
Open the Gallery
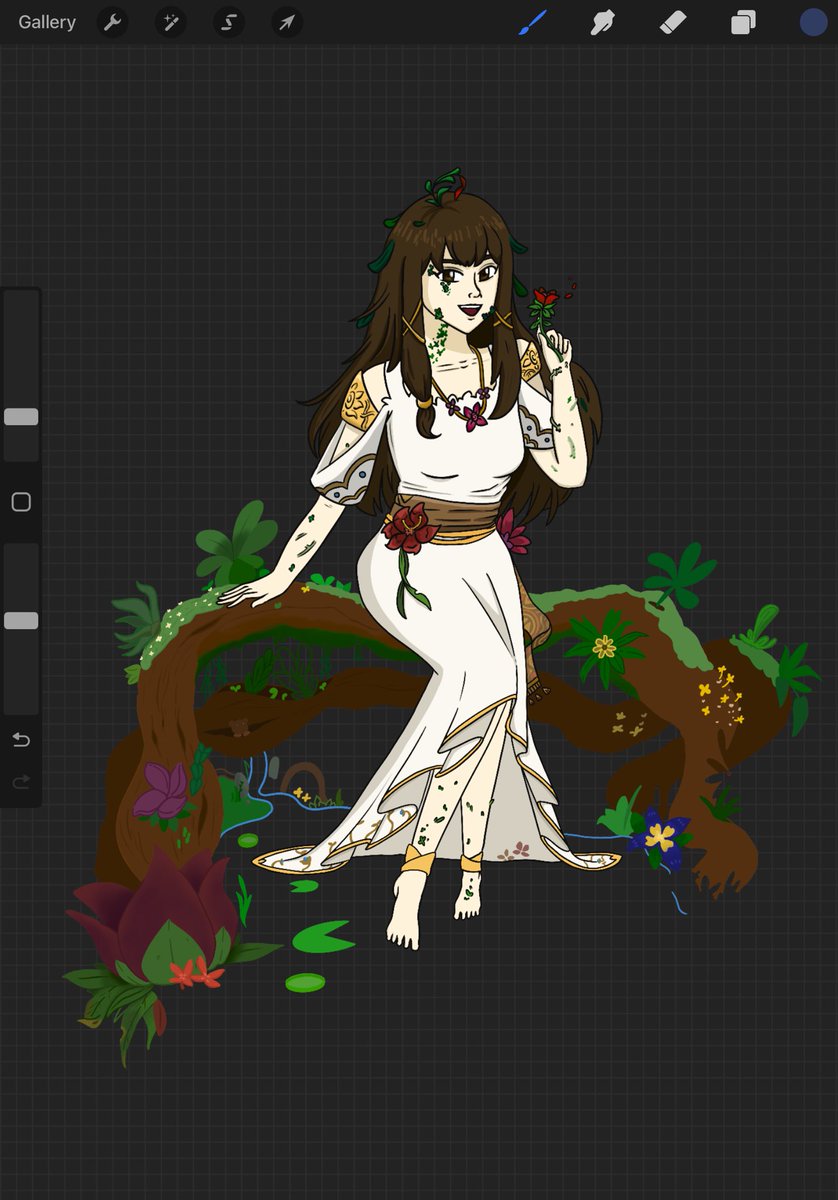tap(47, 22)
